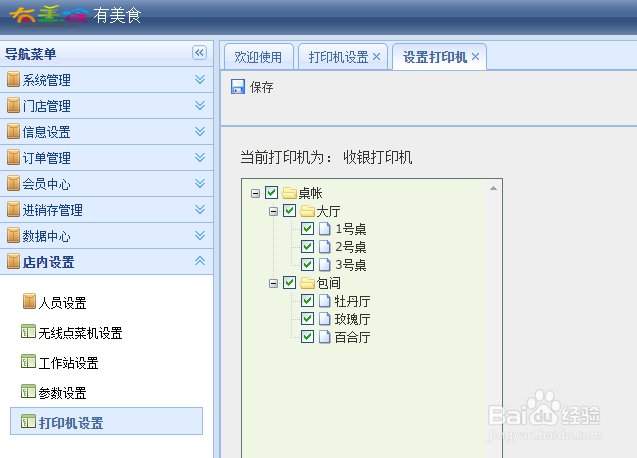Click the Save floppy disk icon
Image resolution: width=637 pixels, height=458 pixels.
click(x=238, y=87)
